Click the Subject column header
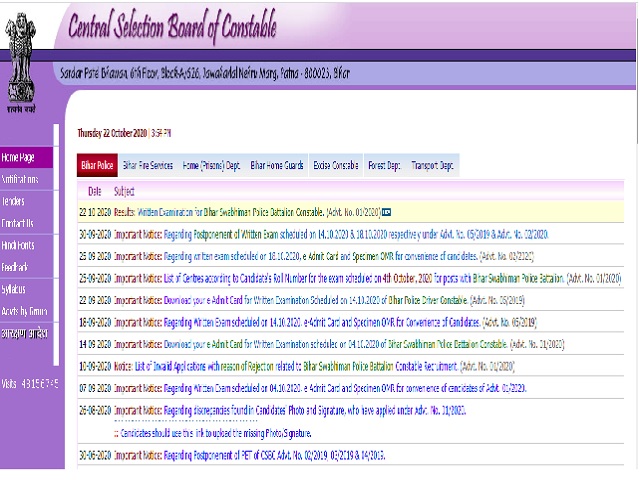Viewport: 640px width, 480px height. pos(124,191)
